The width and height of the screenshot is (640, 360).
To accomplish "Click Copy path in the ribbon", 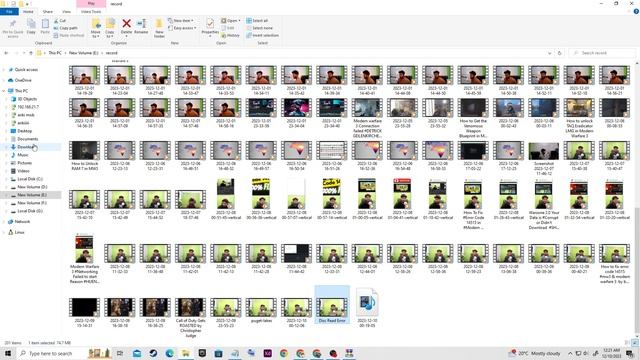I will (x=65, y=28).
